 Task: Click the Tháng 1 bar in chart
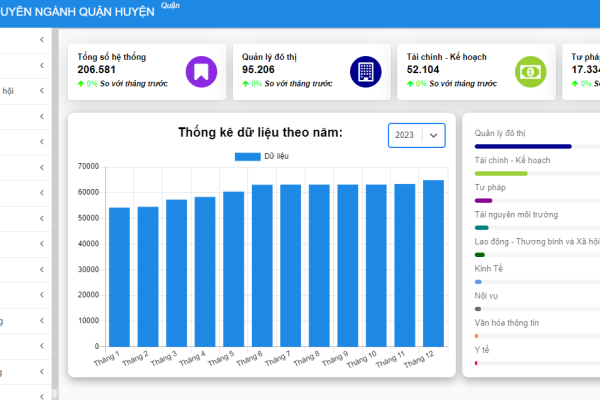pos(119,277)
